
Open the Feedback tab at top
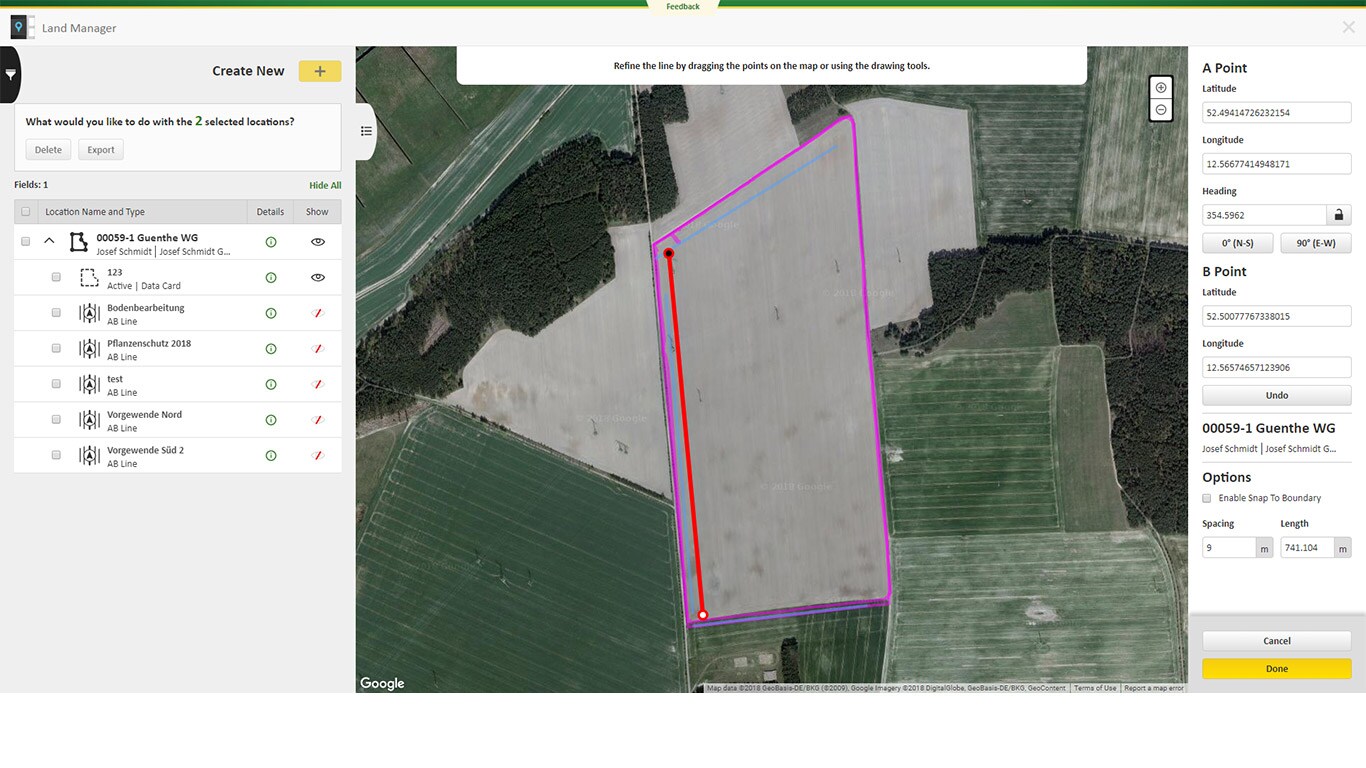pyautogui.click(x=683, y=7)
